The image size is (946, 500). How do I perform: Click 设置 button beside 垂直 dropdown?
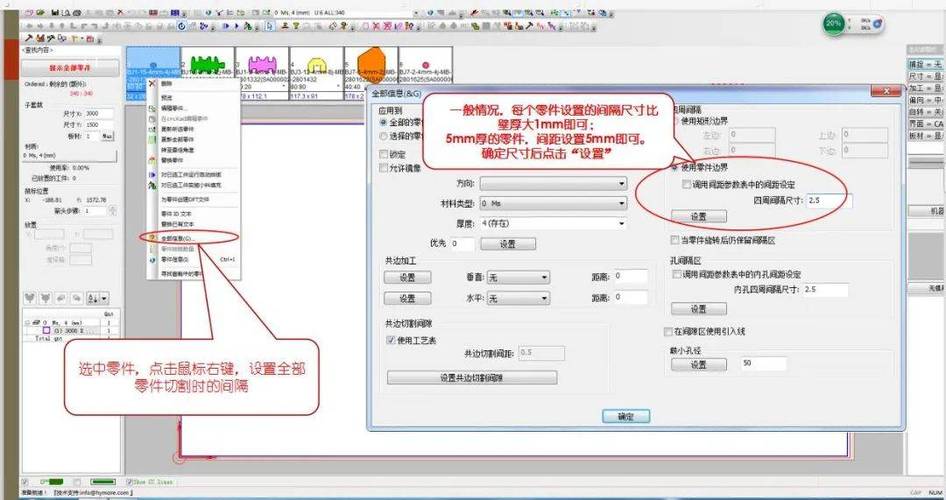point(407,277)
